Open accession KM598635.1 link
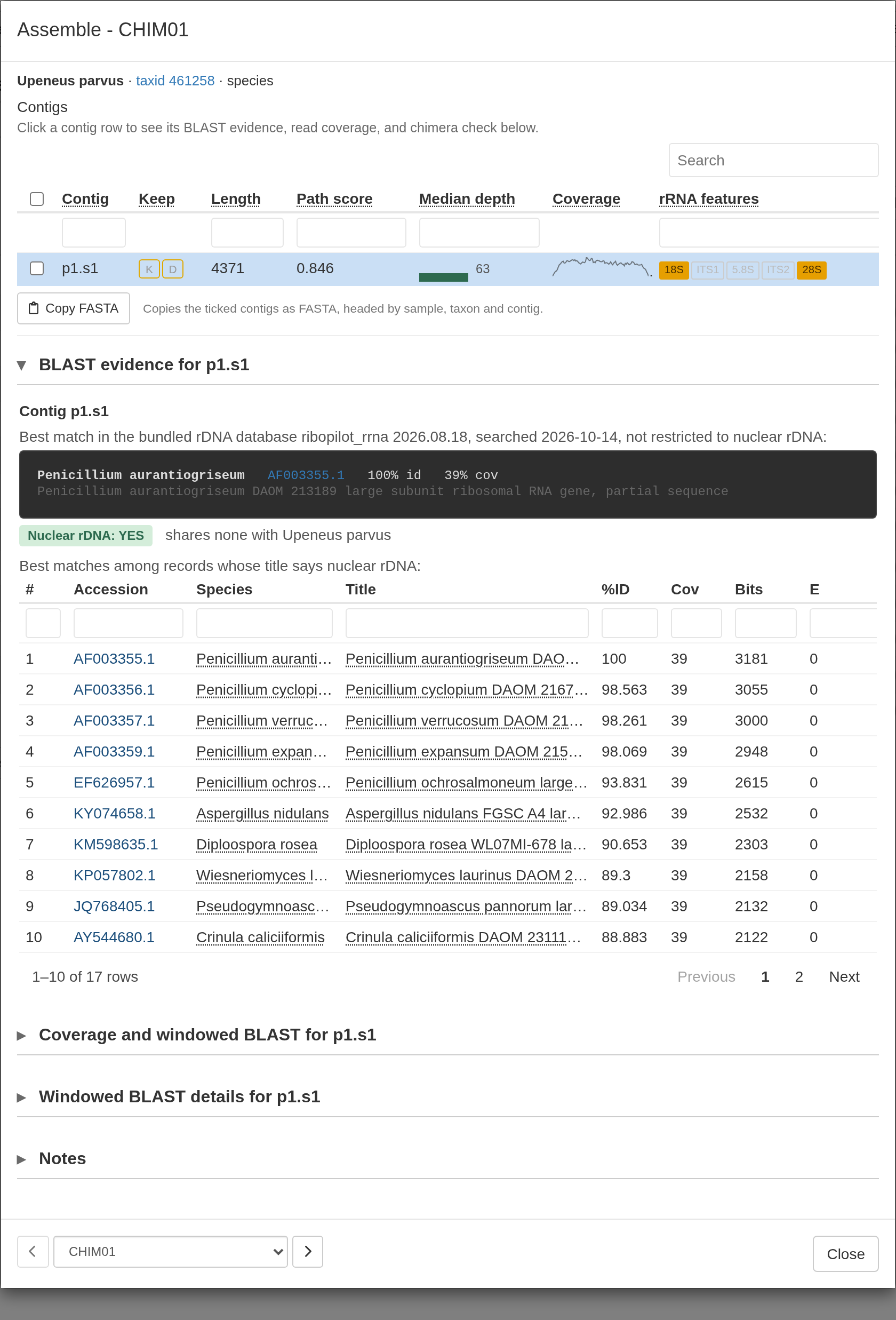This screenshot has width=896, height=1320. (116, 844)
